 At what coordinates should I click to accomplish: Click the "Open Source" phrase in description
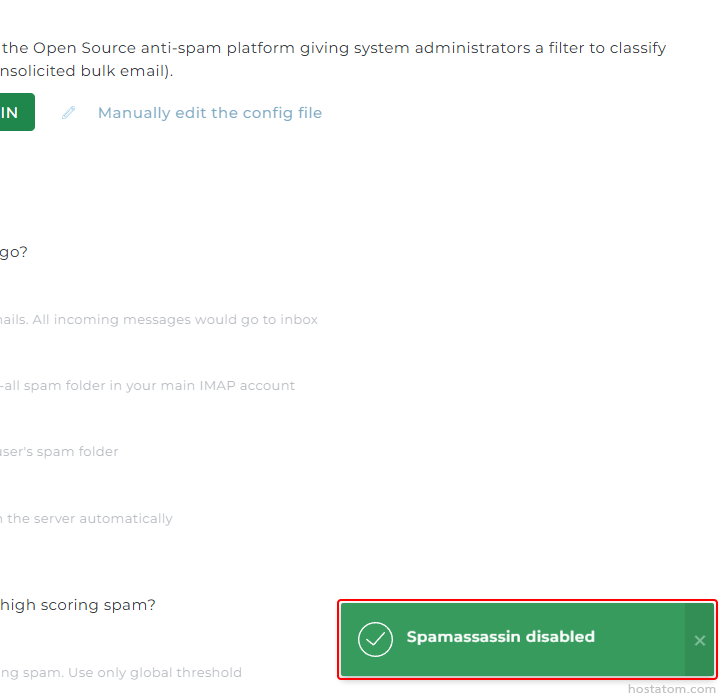tap(81, 48)
